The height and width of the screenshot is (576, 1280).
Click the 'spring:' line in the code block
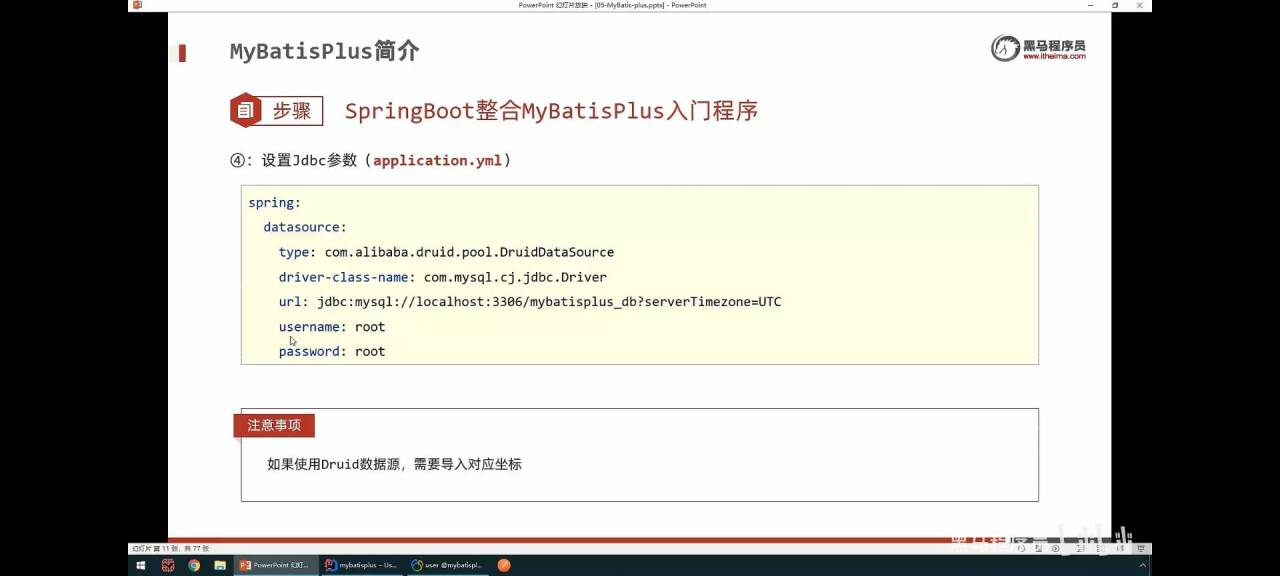(x=274, y=203)
